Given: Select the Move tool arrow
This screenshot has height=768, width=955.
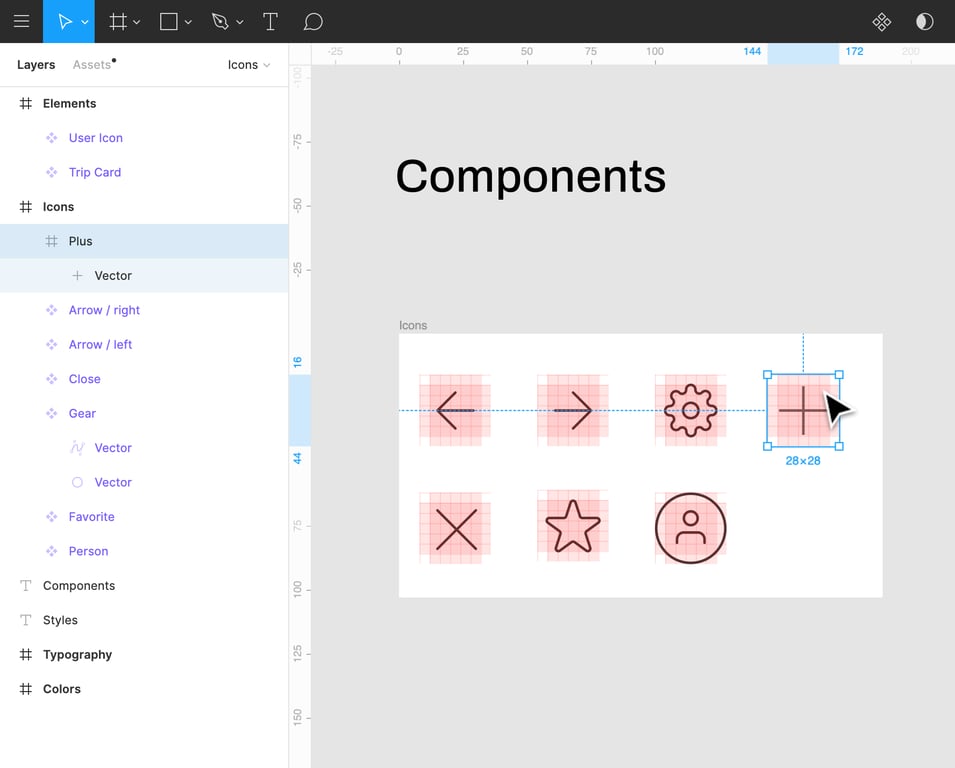Looking at the screenshot, I should [x=64, y=21].
